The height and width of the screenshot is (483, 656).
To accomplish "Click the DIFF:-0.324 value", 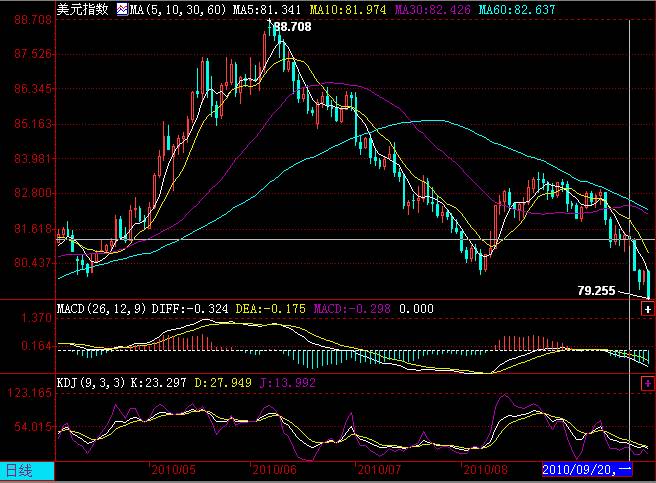I will coord(190,309).
